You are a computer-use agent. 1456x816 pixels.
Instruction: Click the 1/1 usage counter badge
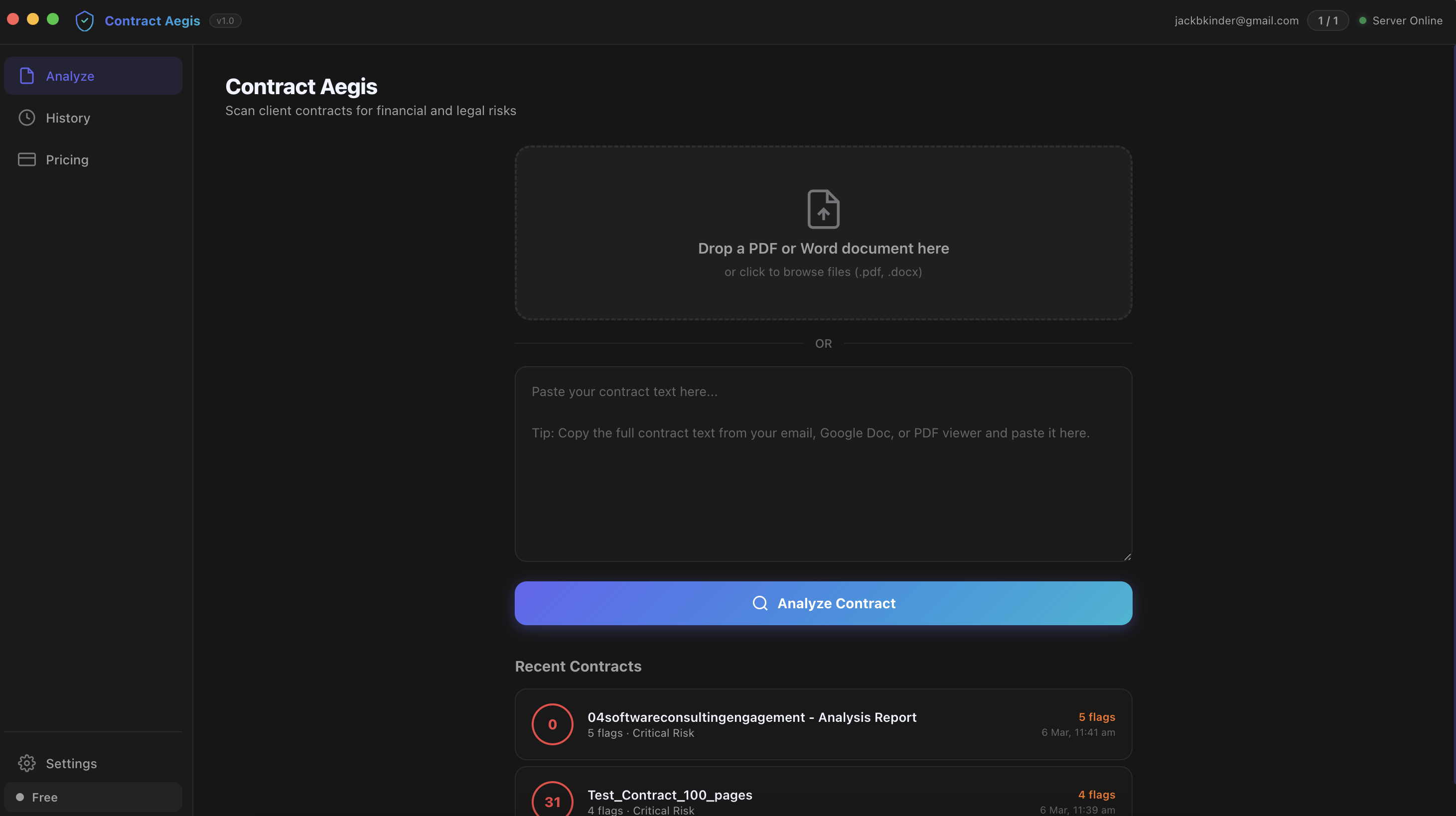coord(1327,20)
